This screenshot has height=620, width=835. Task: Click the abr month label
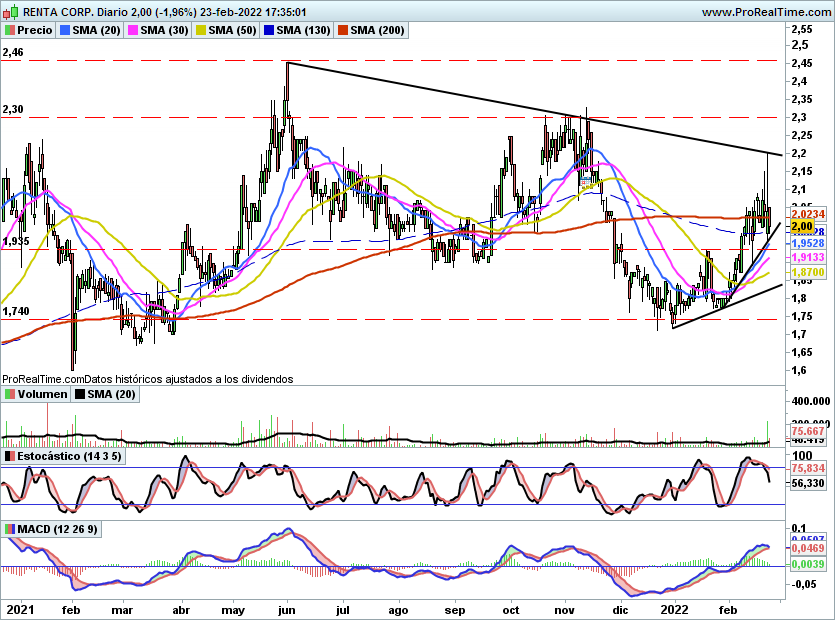181,610
